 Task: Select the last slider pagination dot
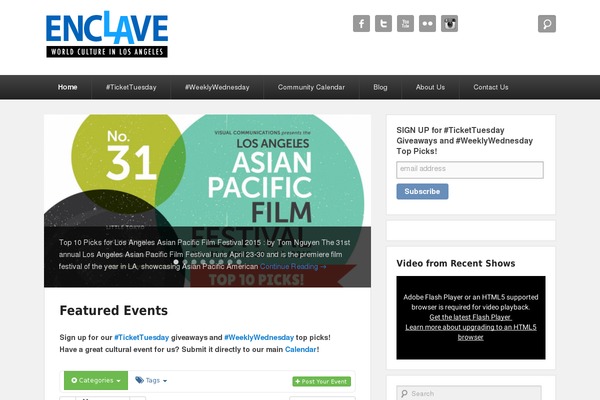pyautogui.click(x=239, y=262)
